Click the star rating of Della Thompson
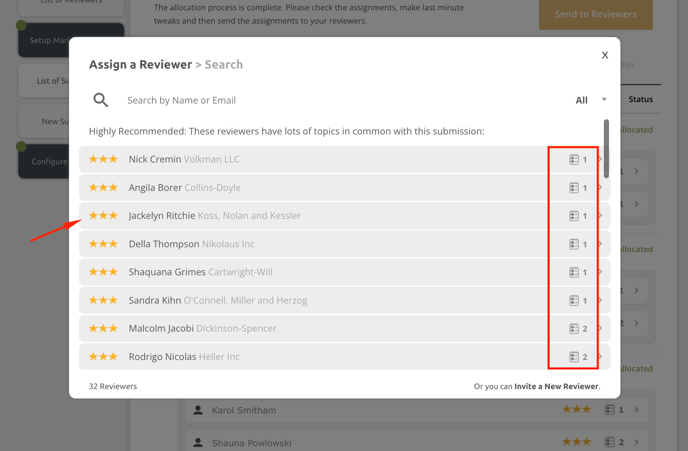This screenshot has height=451, width=688. (103, 244)
